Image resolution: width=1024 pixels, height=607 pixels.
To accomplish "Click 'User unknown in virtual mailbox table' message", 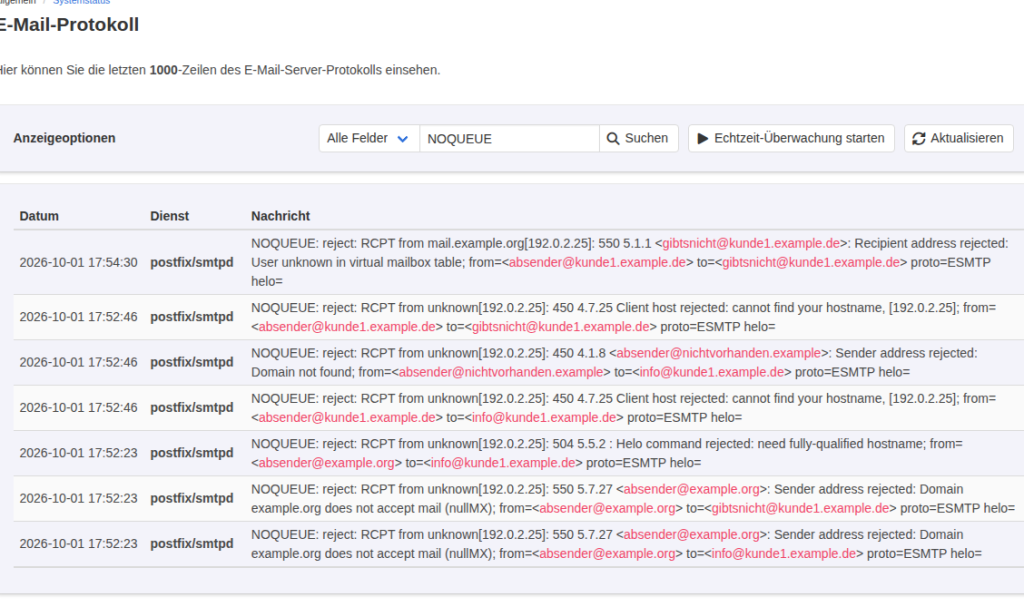I will [x=359, y=263].
